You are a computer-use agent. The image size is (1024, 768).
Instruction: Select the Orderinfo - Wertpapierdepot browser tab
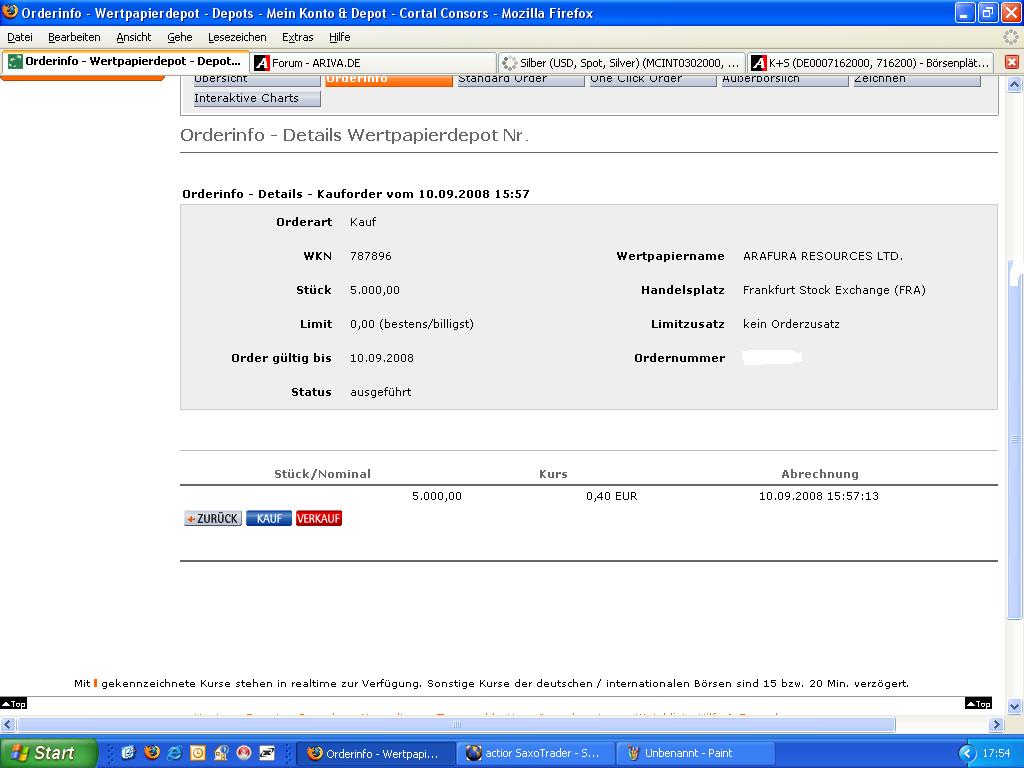[125, 62]
